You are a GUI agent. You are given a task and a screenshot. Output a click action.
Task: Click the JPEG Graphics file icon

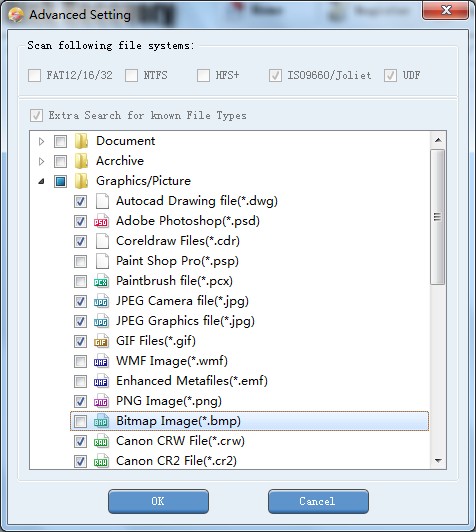101,321
